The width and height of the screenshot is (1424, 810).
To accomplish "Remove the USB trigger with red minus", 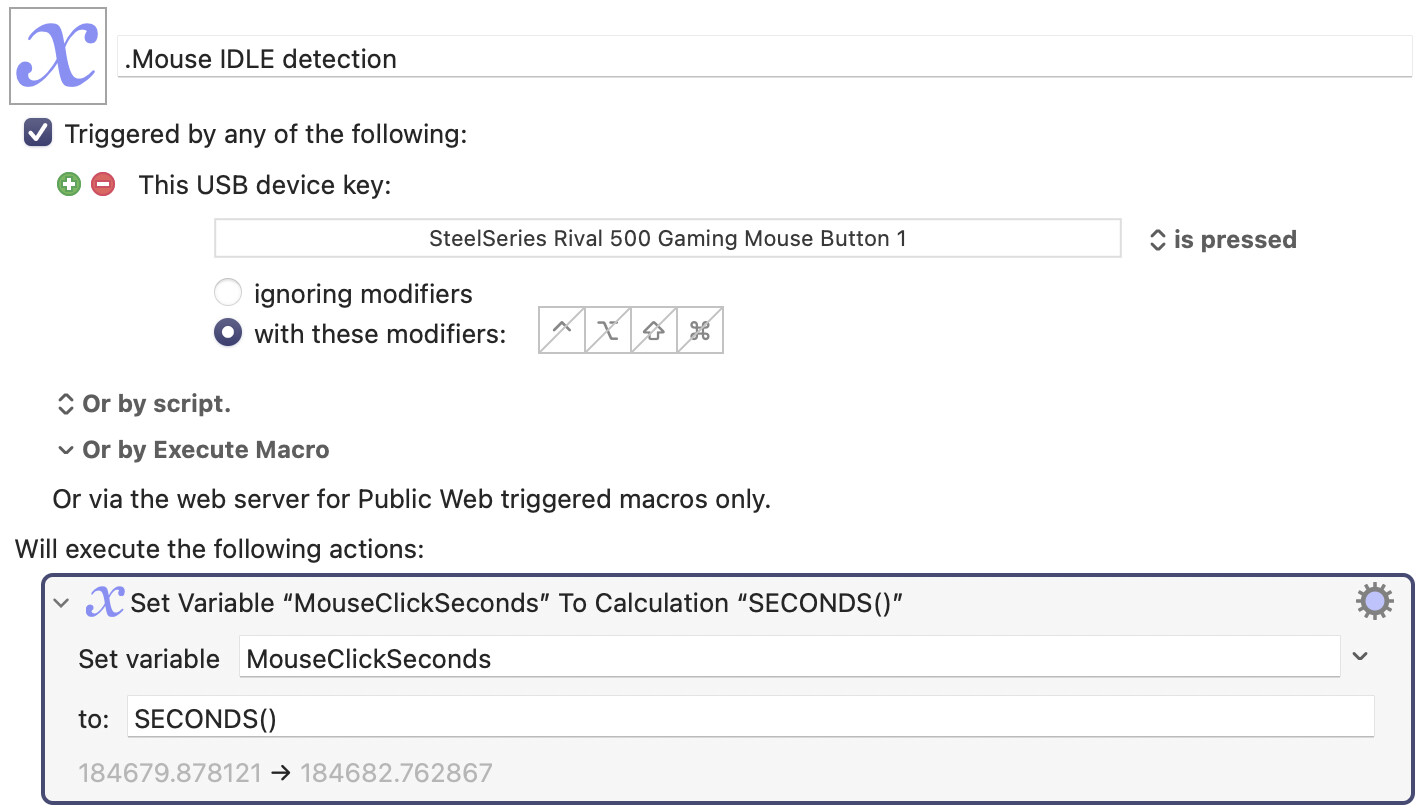I will pyautogui.click(x=103, y=185).
